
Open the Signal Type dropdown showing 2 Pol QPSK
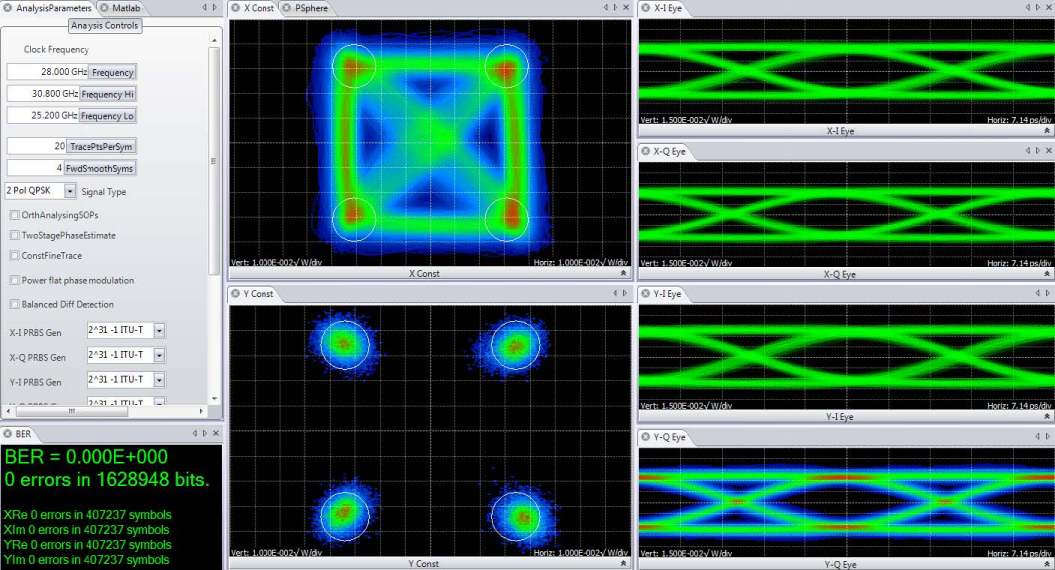(70, 191)
